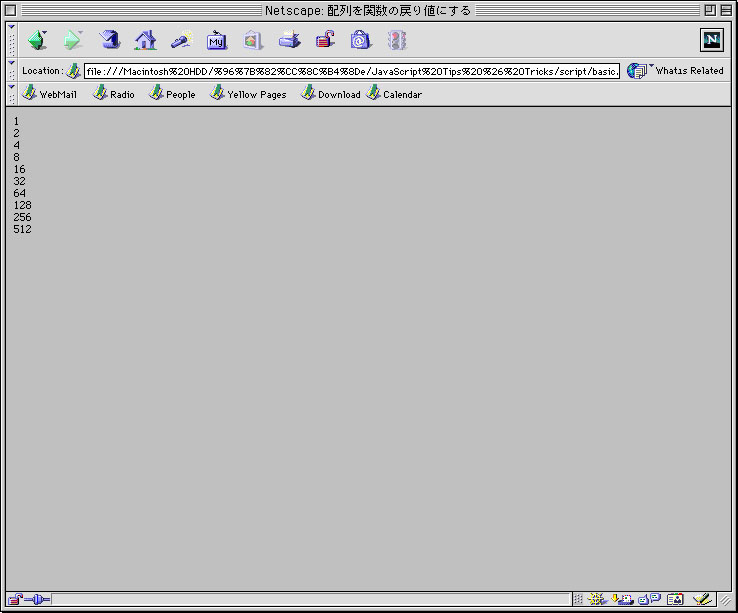Click the Location bookmark icon
This screenshot has width=738, height=613.
(73, 71)
